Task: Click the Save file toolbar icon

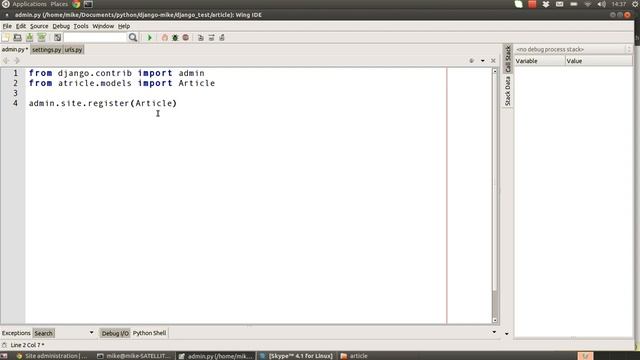Action: [29, 38]
